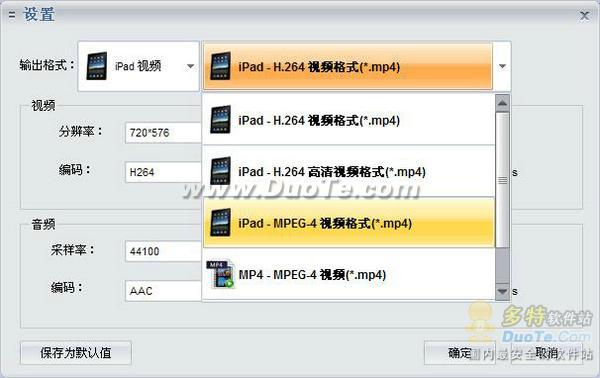The width and height of the screenshot is (600, 378).
Task: Click the video 编码 field showing H264
Action: pyautogui.click(x=163, y=172)
